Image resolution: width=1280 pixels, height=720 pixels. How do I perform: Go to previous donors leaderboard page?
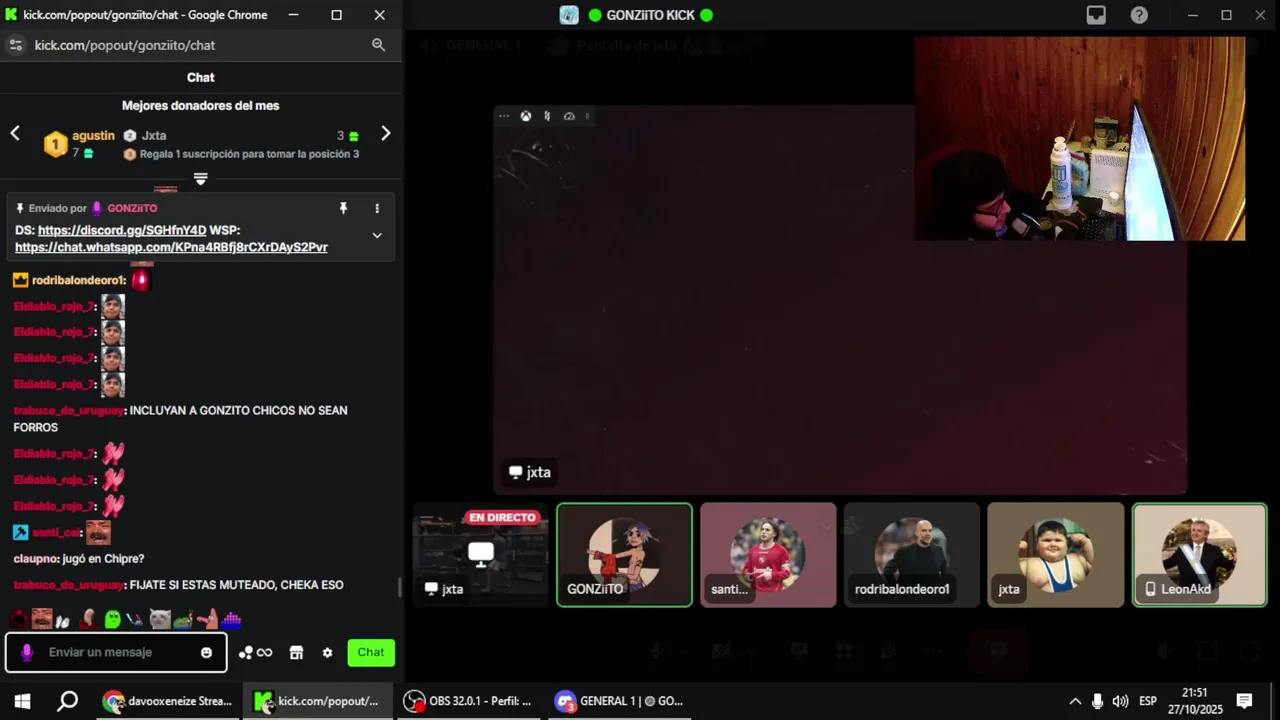click(x=15, y=133)
